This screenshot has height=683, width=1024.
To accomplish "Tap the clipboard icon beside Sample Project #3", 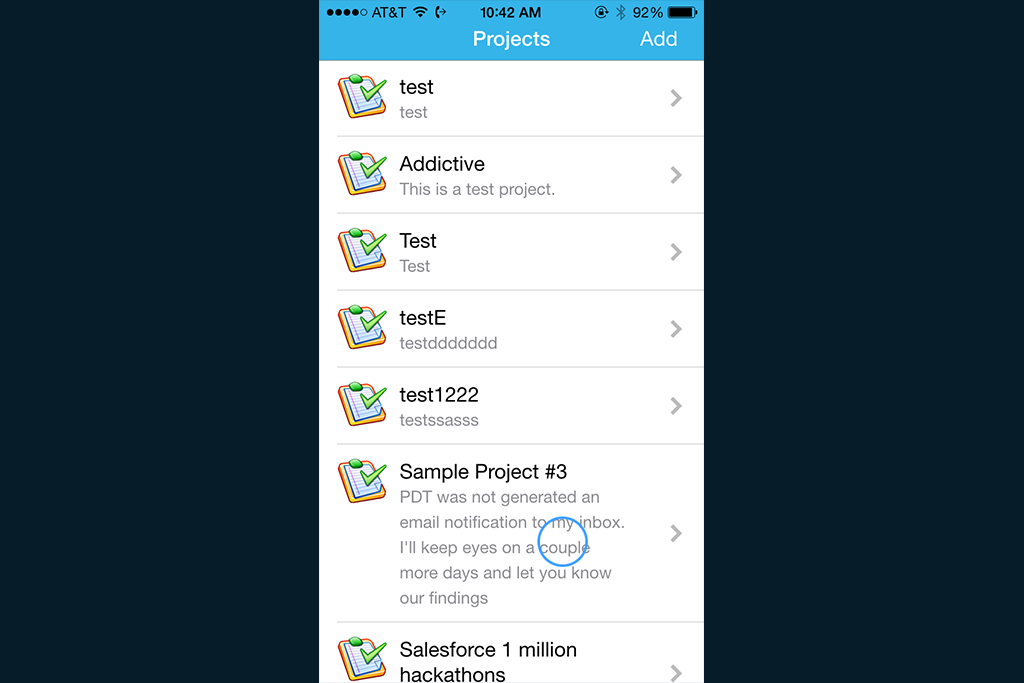I will pos(362,481).
